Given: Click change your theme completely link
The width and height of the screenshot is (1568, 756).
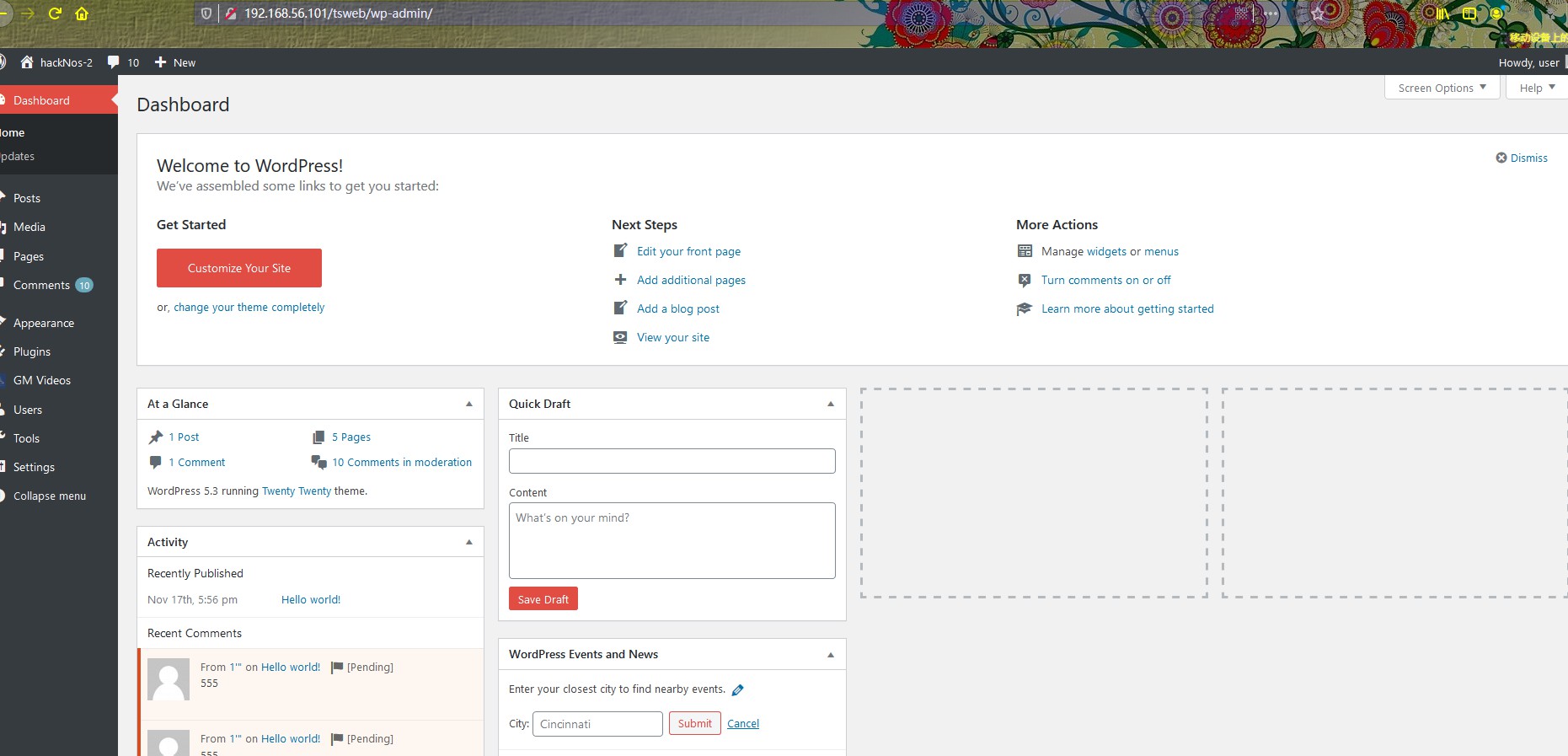Looking at the screenshot, I should coord(249,308).
